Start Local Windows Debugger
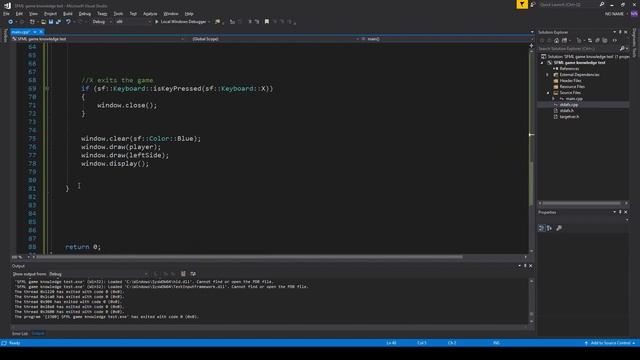 180,22
